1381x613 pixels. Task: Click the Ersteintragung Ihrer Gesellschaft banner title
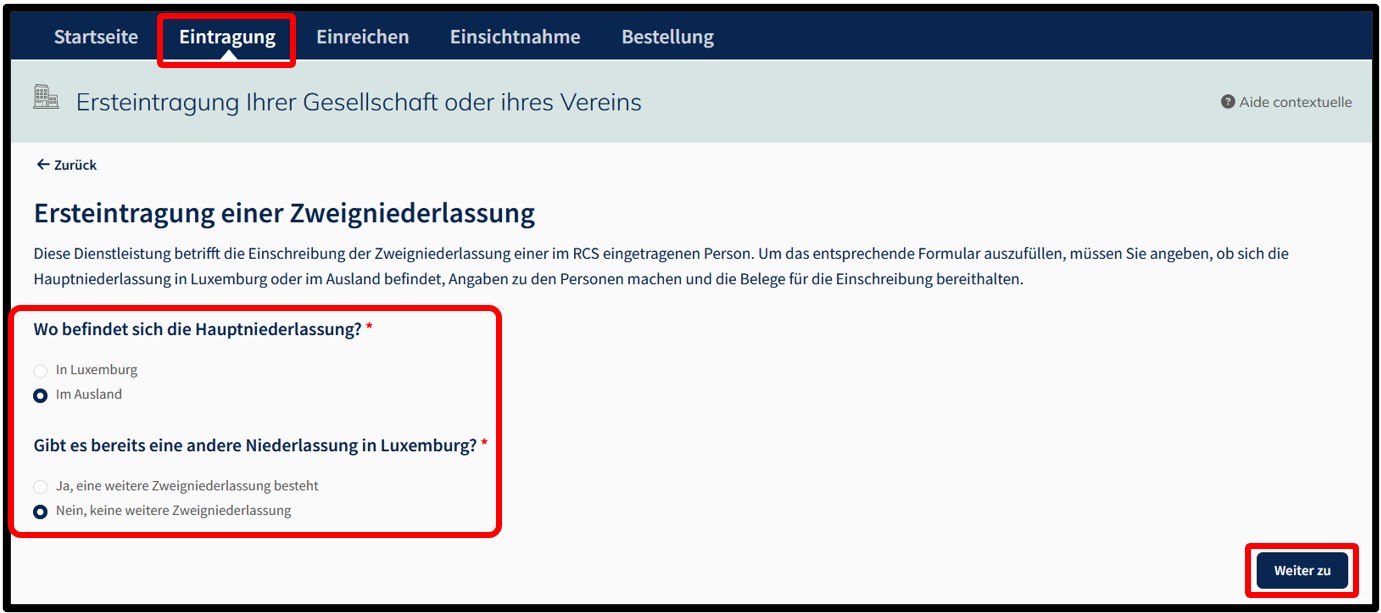(359, 102)
